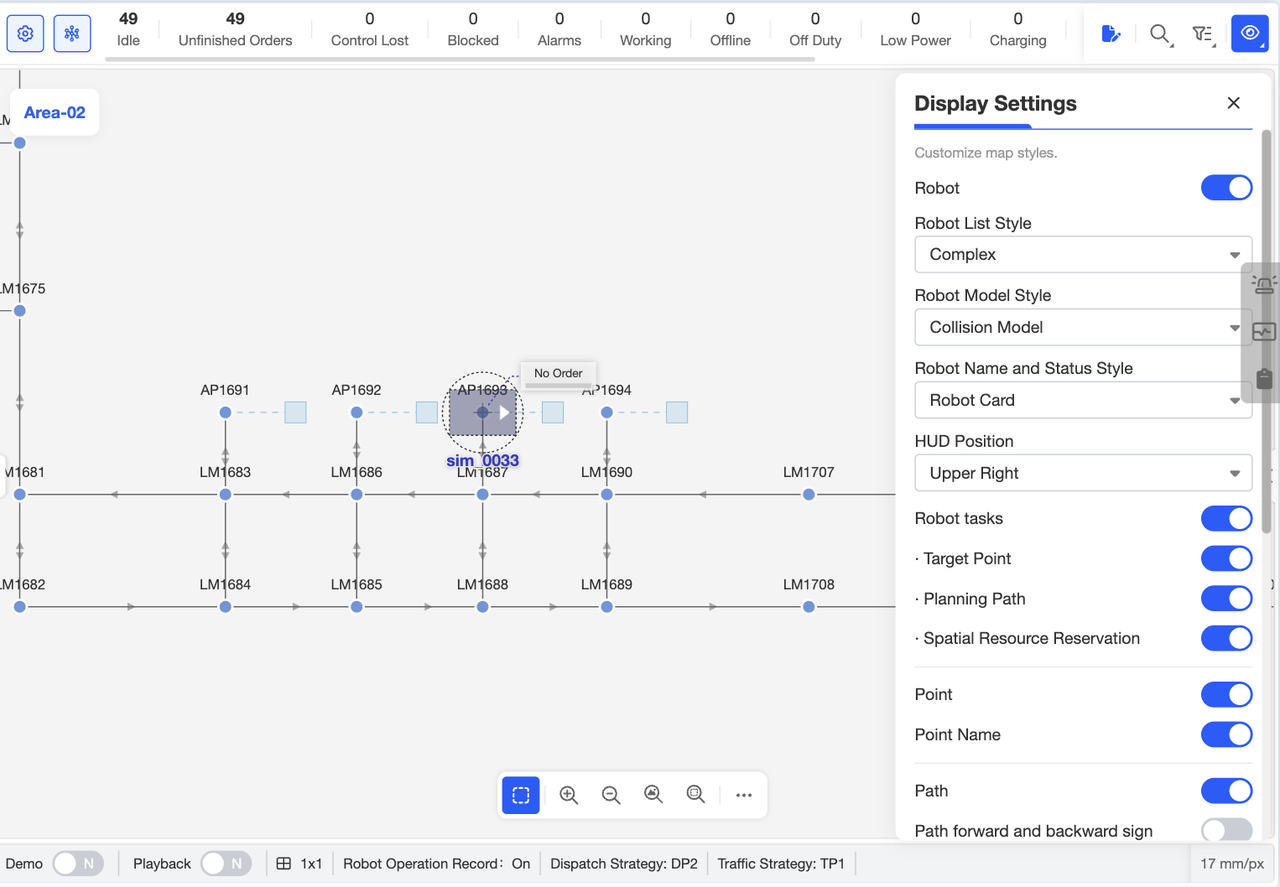Open the Robot List Style dropdown
1280x887 pixels.
coord(1083,254)
